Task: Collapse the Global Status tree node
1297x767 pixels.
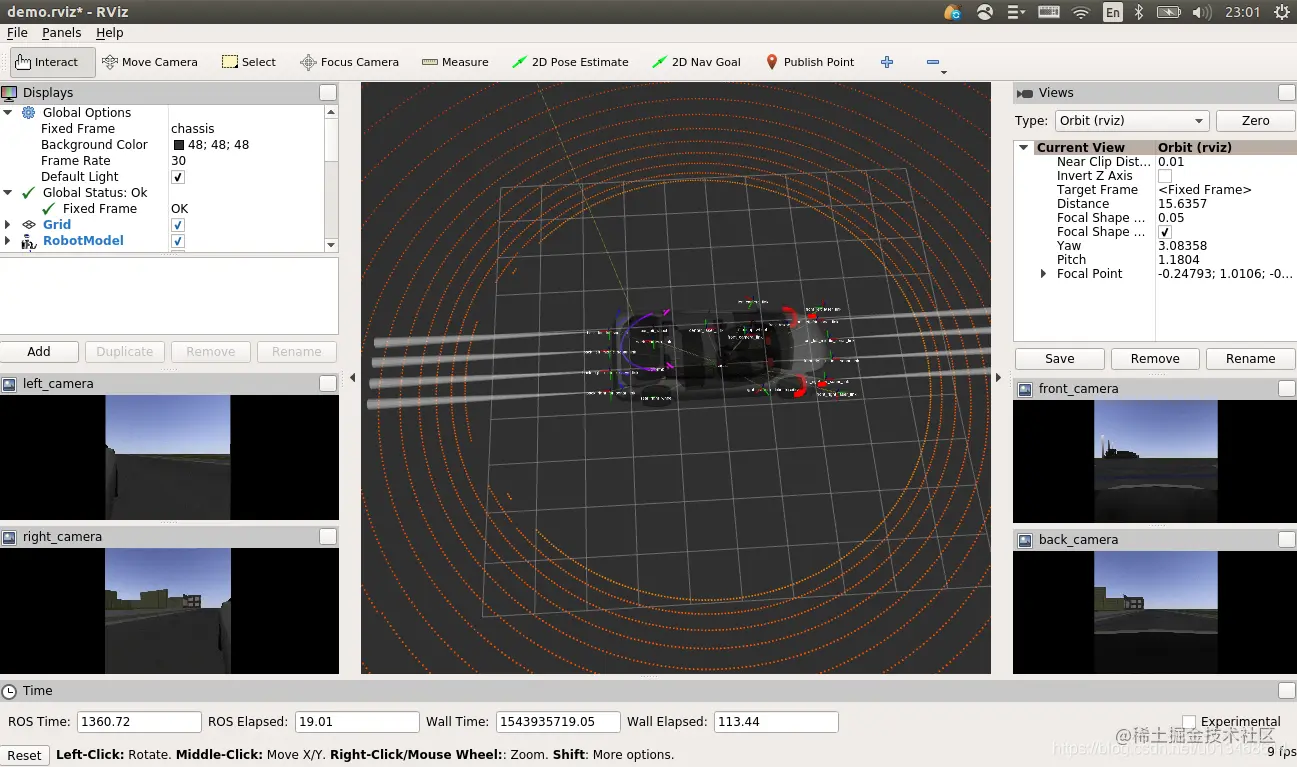Action: pyautogui.click(x=8, y=193)
